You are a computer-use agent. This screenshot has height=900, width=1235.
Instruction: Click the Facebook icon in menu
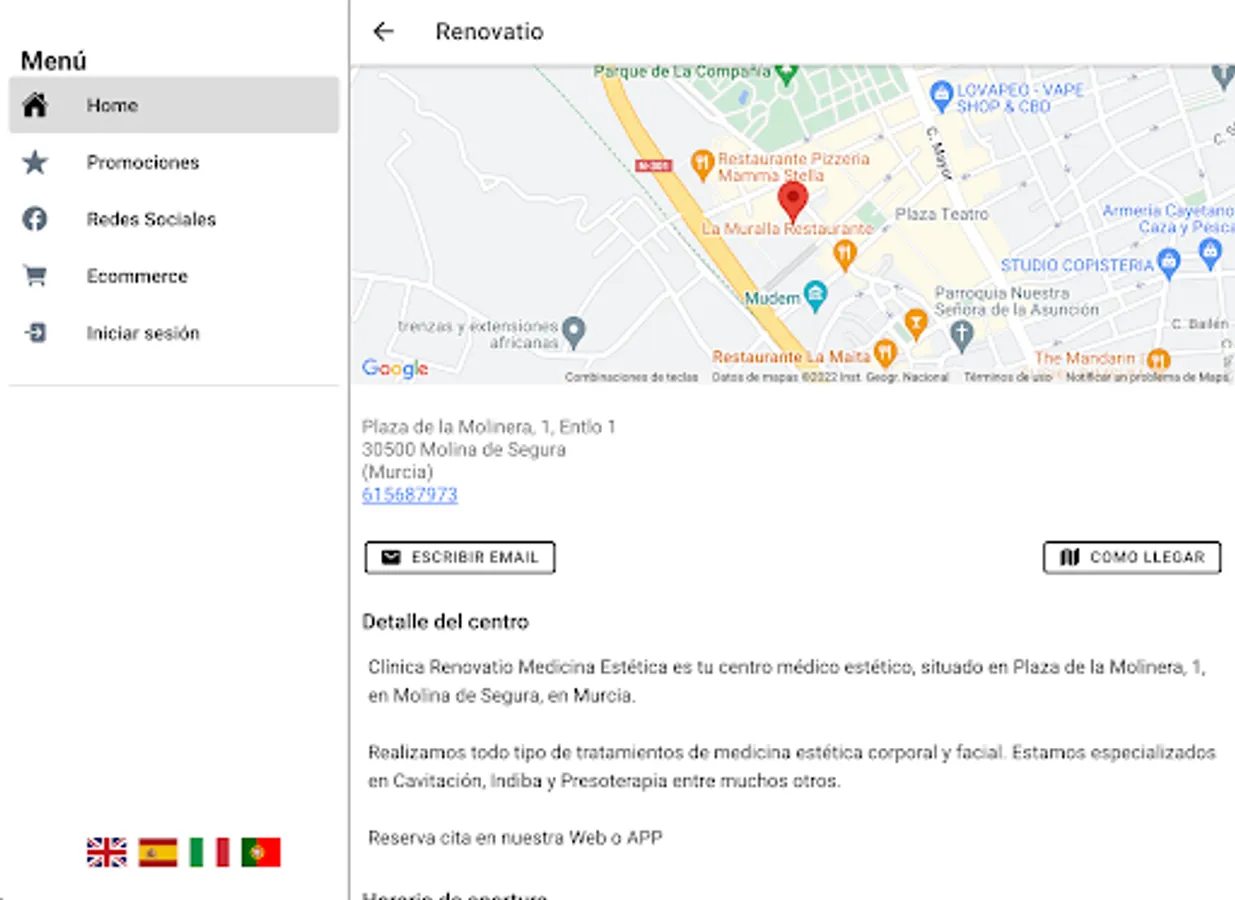(35, 219)
